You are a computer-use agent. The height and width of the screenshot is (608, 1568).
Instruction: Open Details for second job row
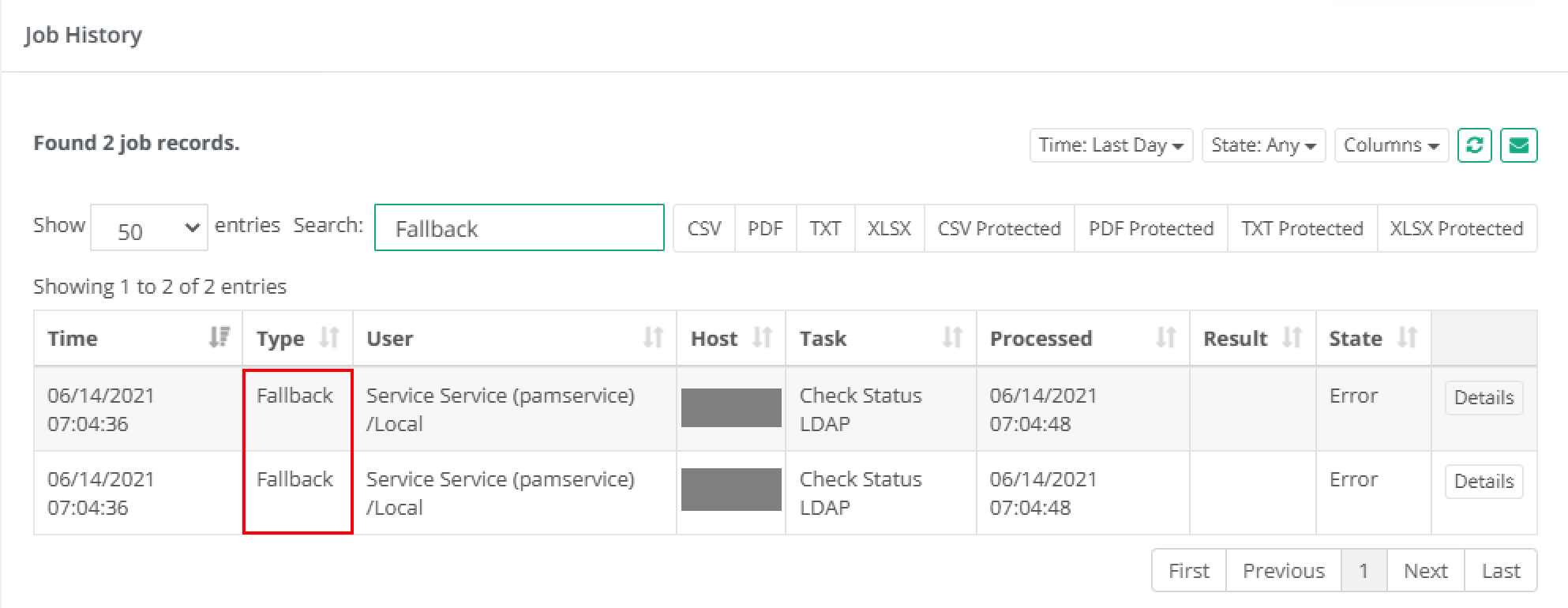point(1484,481)
